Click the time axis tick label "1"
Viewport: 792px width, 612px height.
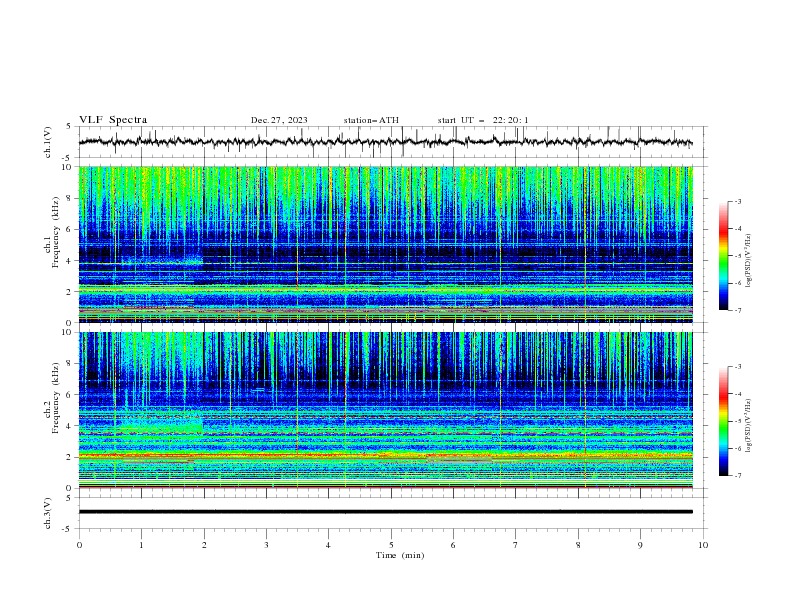[141, 545]
